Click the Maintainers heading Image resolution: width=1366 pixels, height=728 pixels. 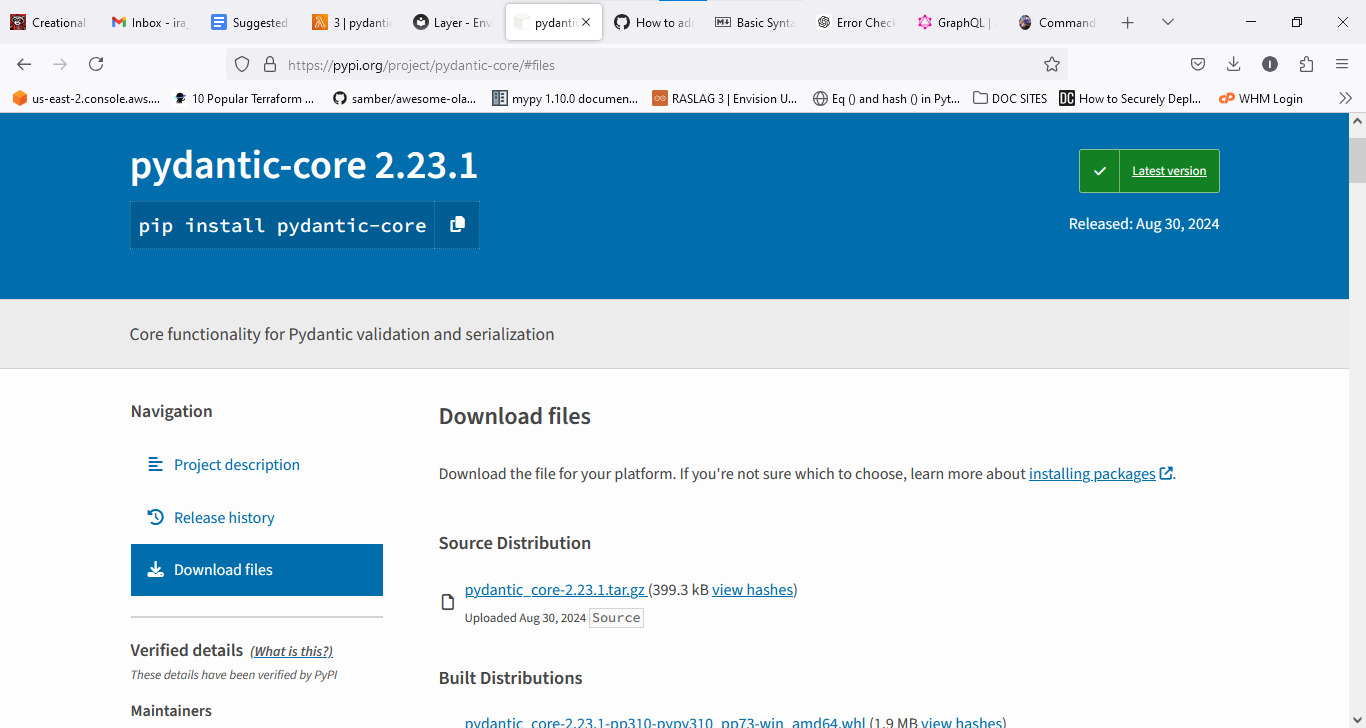(x=171, y=711)
